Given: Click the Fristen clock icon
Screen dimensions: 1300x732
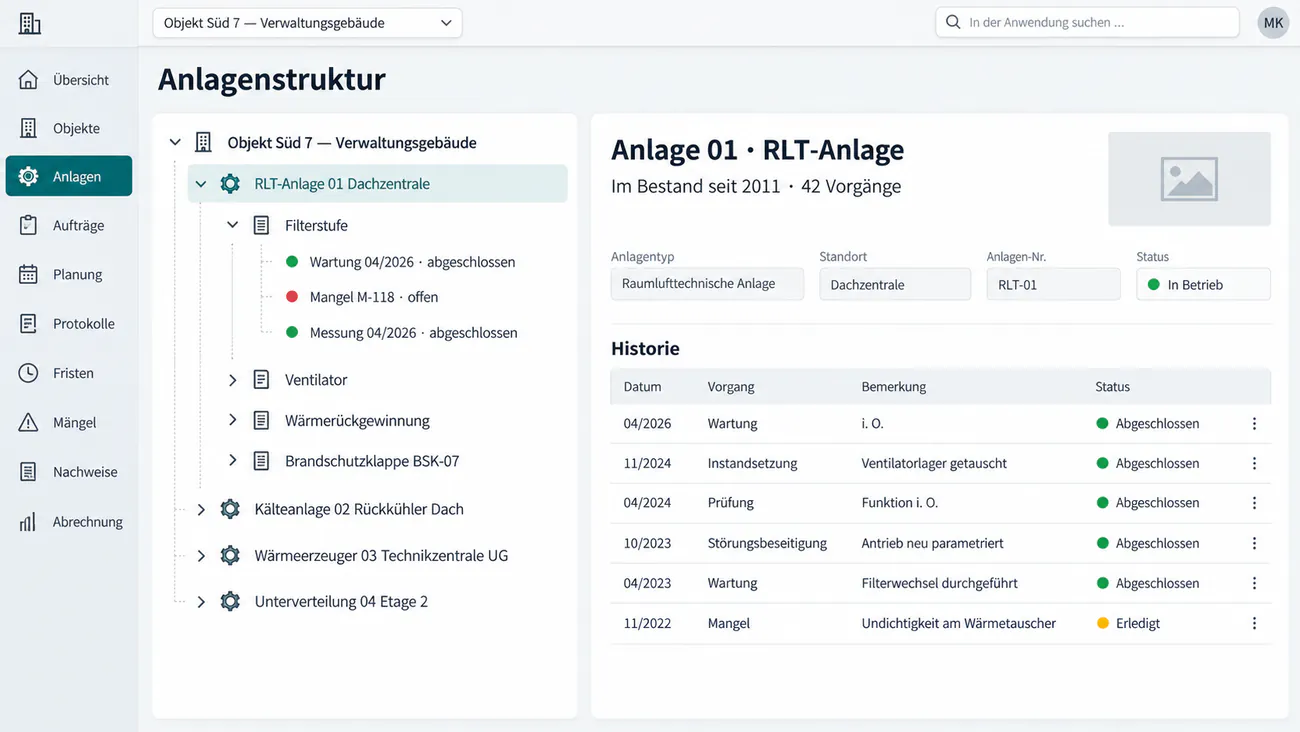Looking at the screenshot, I should coord(28,373).
